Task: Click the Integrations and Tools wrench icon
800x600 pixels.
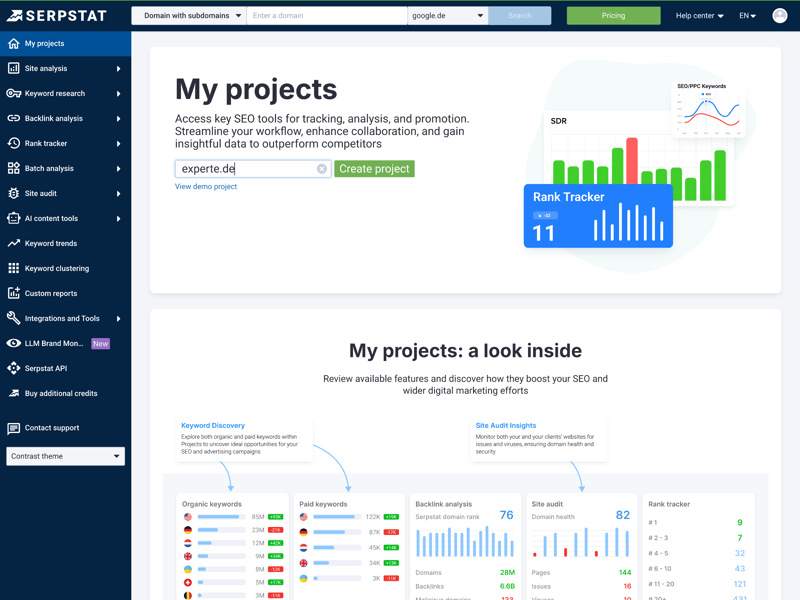Action: point(14,318)
